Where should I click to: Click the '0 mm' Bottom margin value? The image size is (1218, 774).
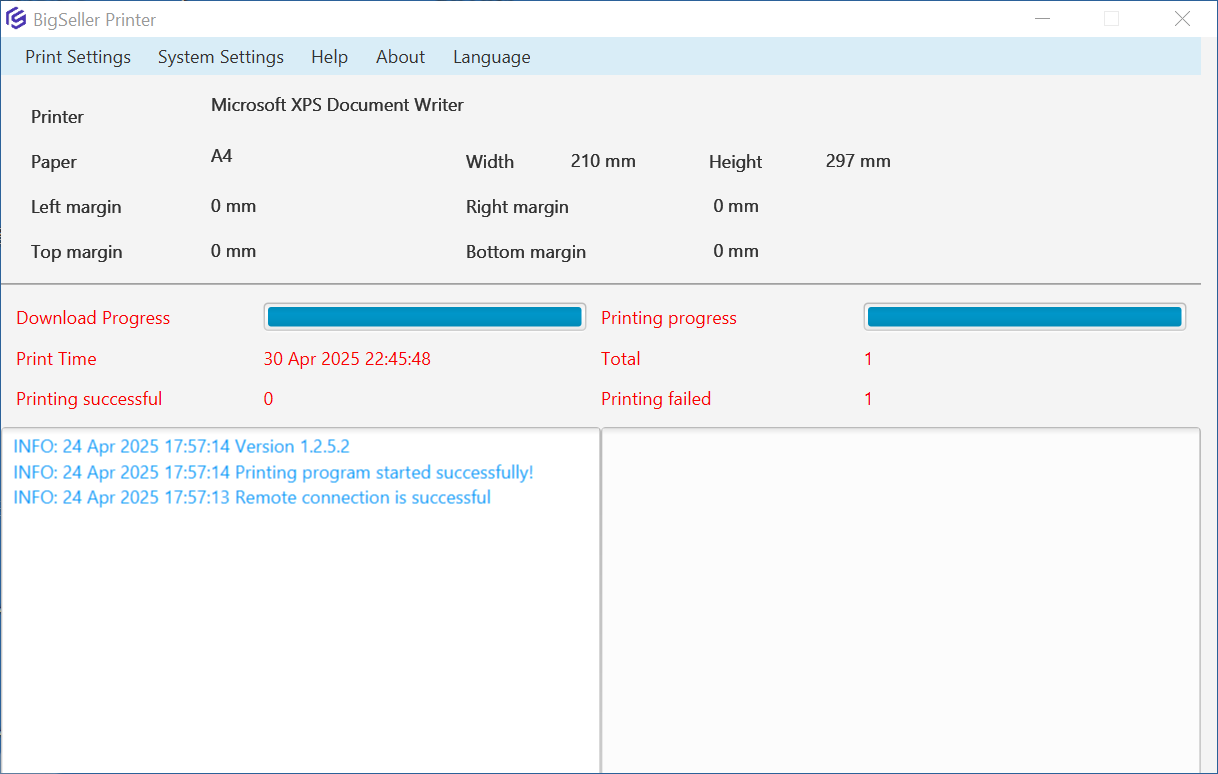[736, 251]
